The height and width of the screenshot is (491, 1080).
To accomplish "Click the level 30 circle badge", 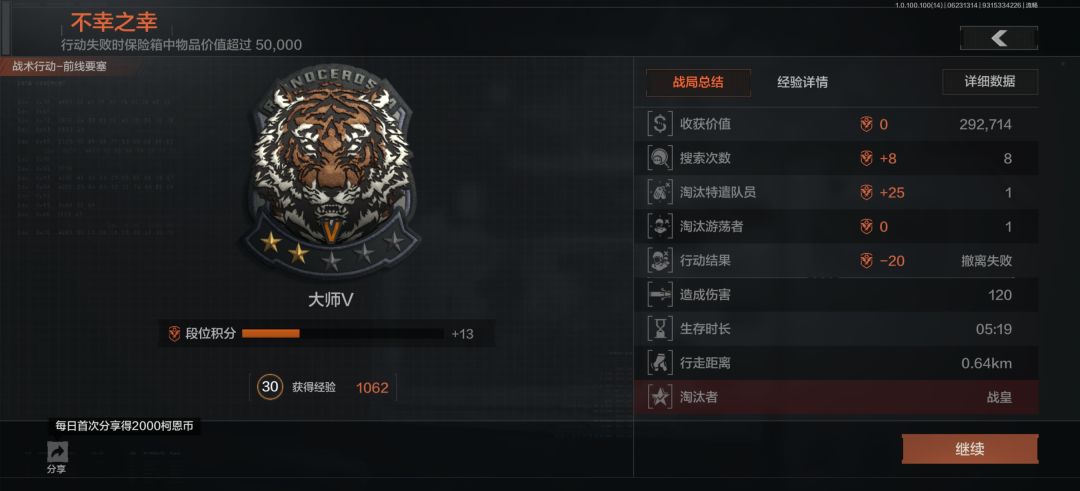I will 270,387.
